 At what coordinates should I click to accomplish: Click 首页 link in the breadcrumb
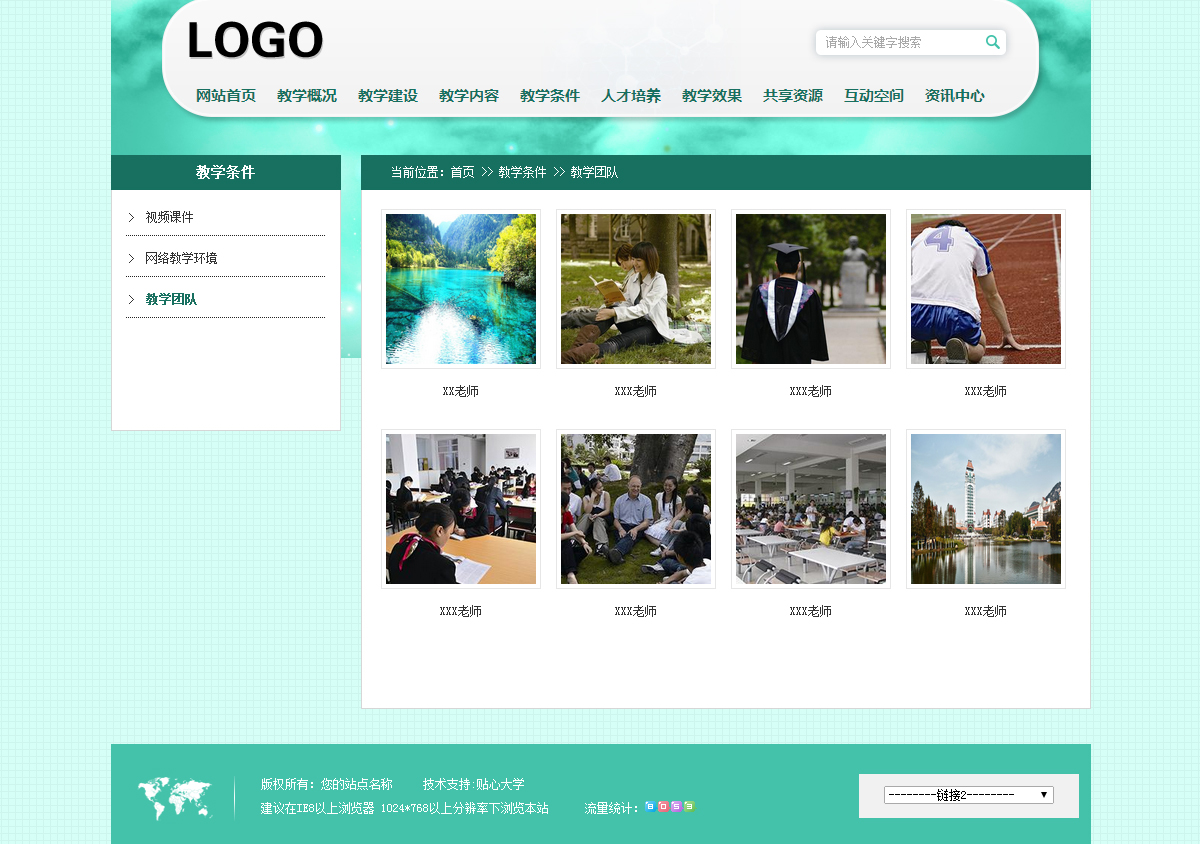[x=462, y=172]
